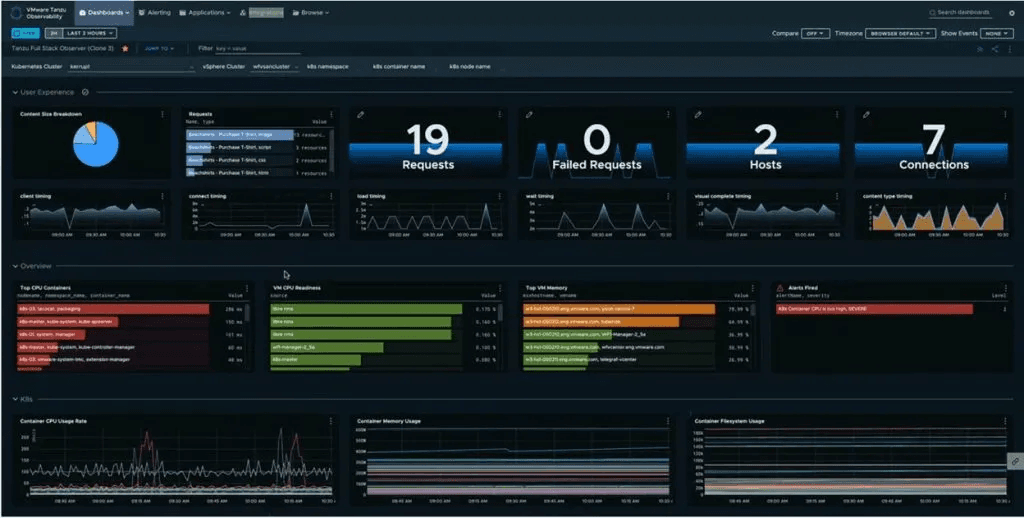Screen dimensions: 1024x518
Task: Click the Jump To button
Action: (x=159, y=48)
